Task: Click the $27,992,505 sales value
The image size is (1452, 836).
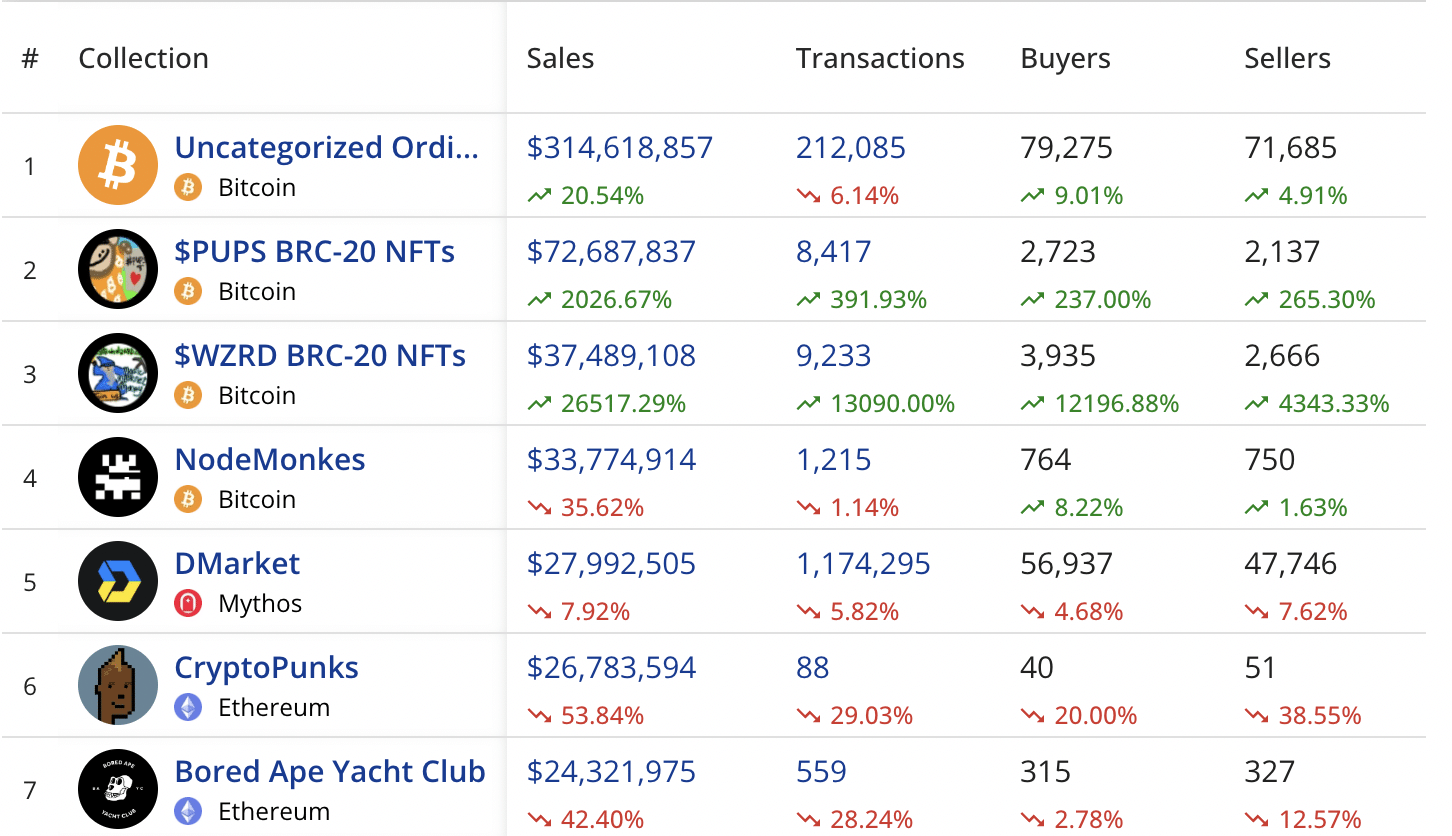Action: [611, 564]
